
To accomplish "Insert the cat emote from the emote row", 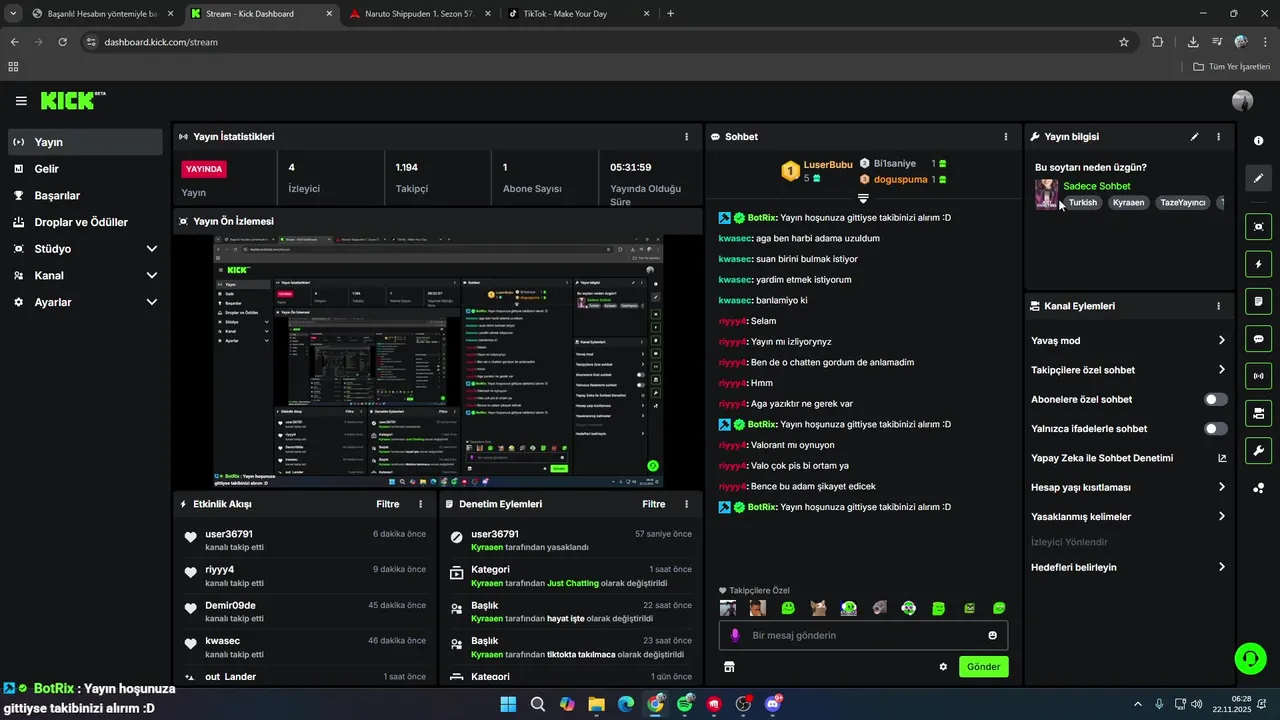I will [818, 608].
